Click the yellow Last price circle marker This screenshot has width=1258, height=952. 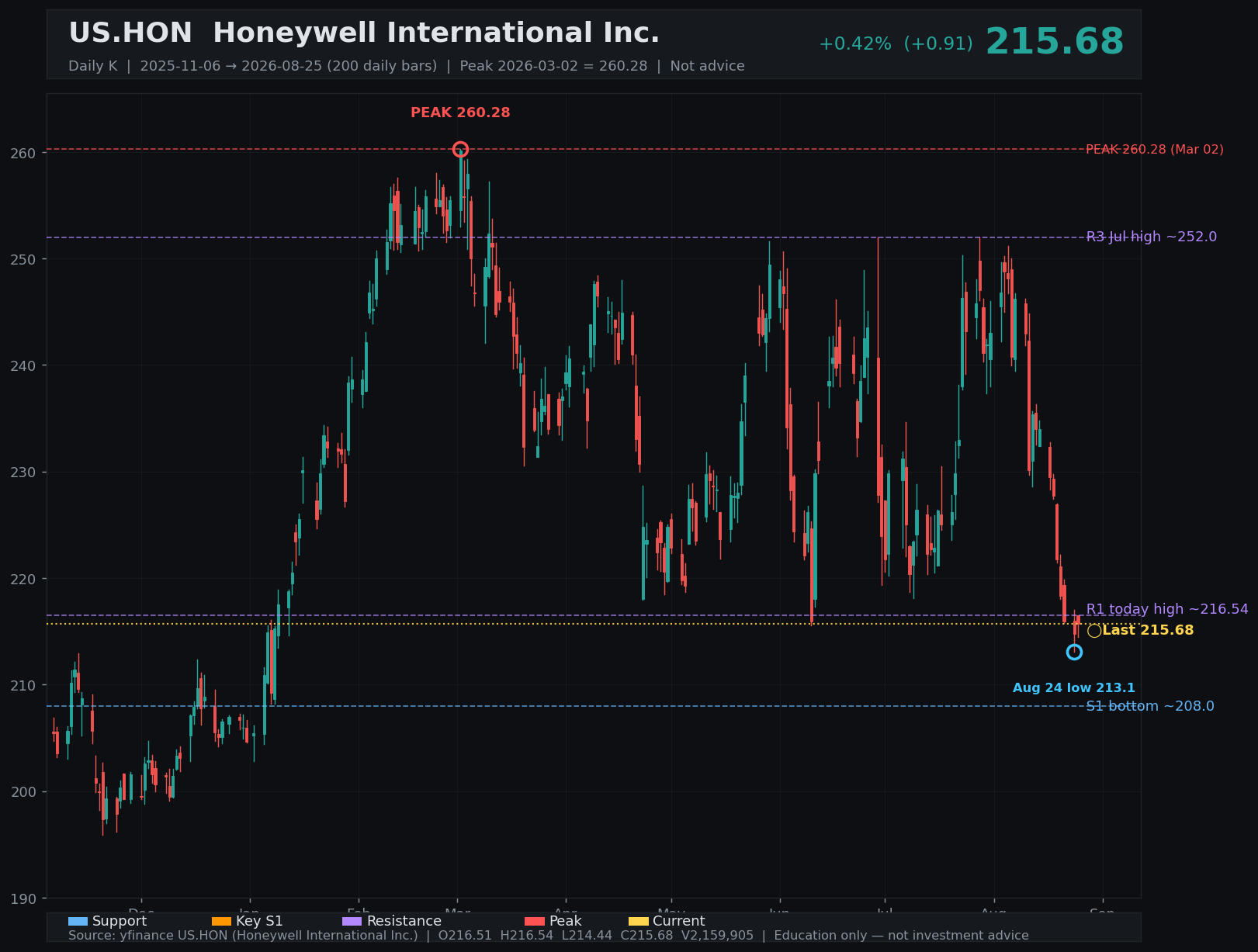coord(1094,631)
